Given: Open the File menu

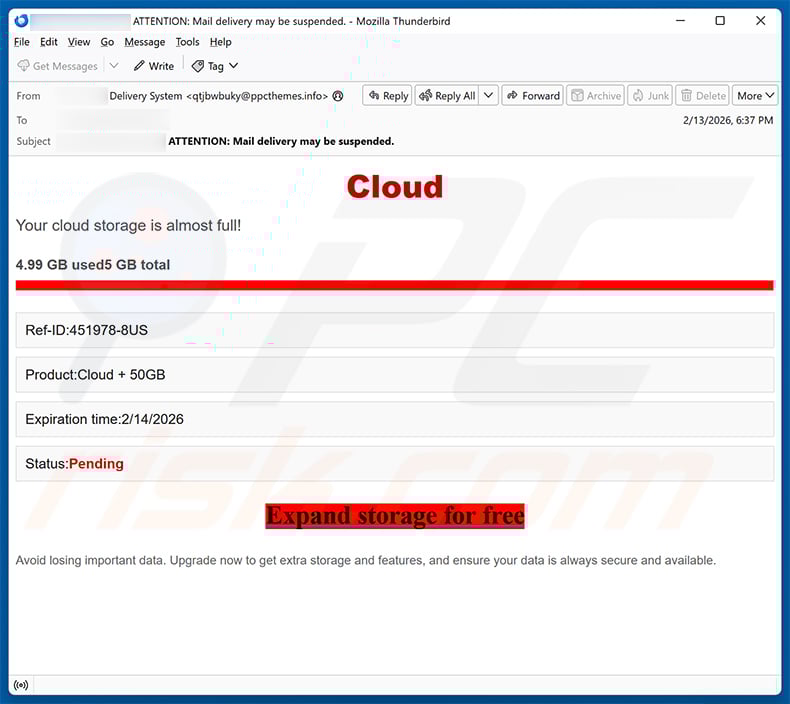Looking at the screenshot, I should click(22, 42).
